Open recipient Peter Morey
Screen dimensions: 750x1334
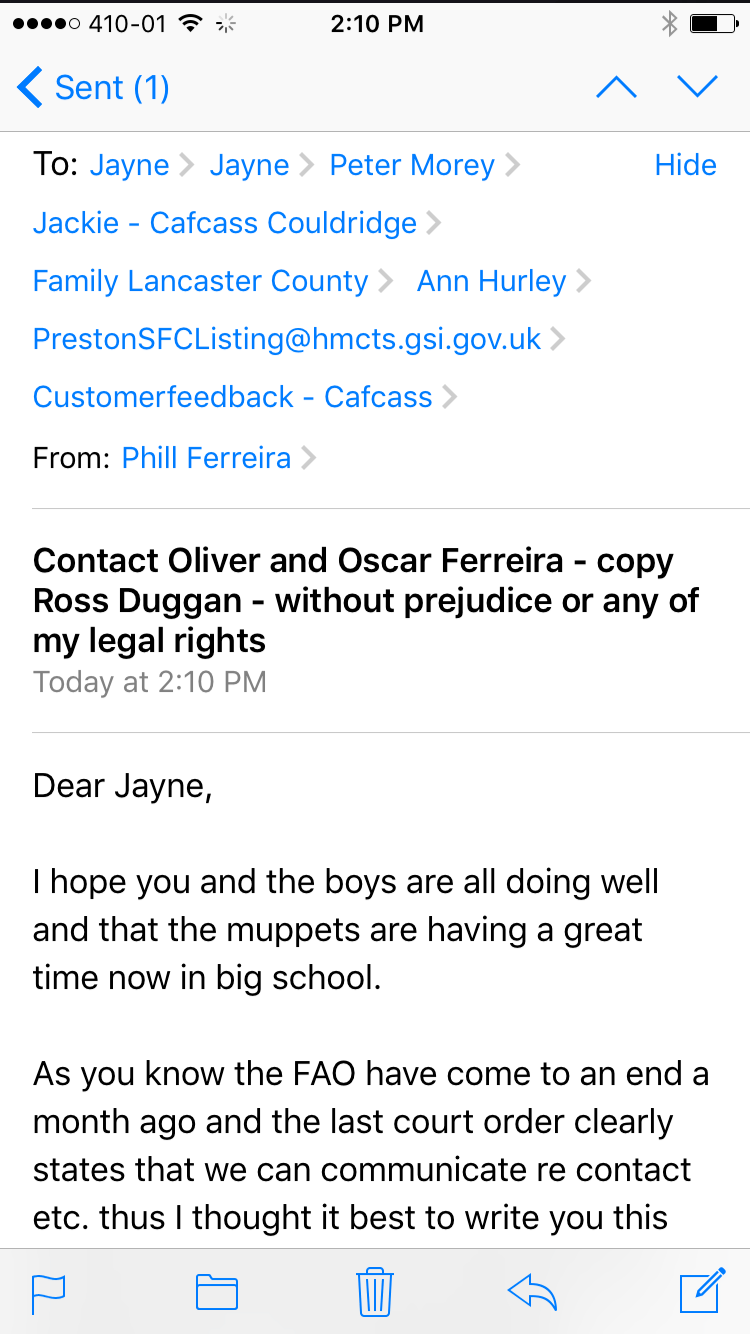(x=412, y=165)
